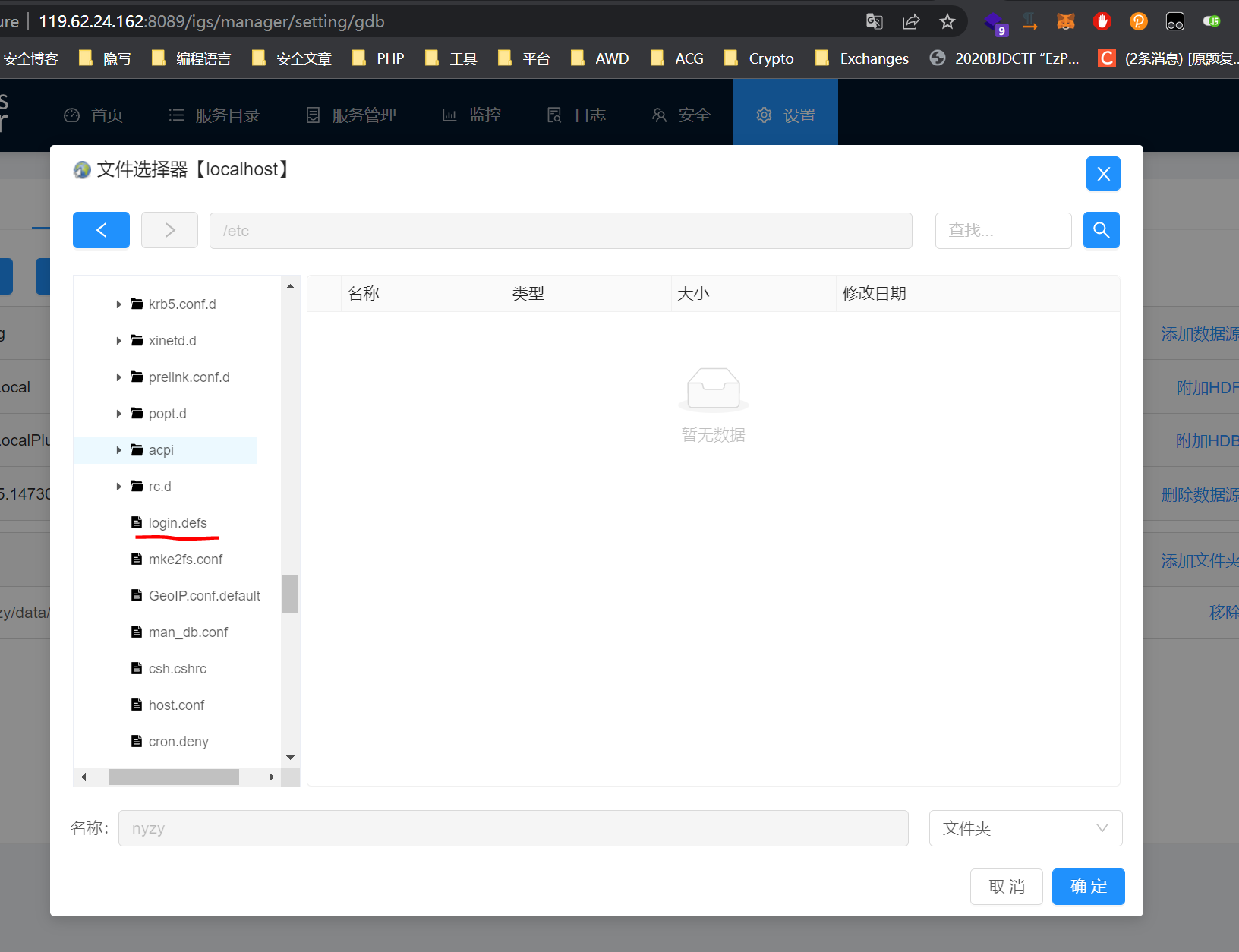Click the tree horizontal scrollbar thumb
The image size is (1239, 952).
[174, 777]
